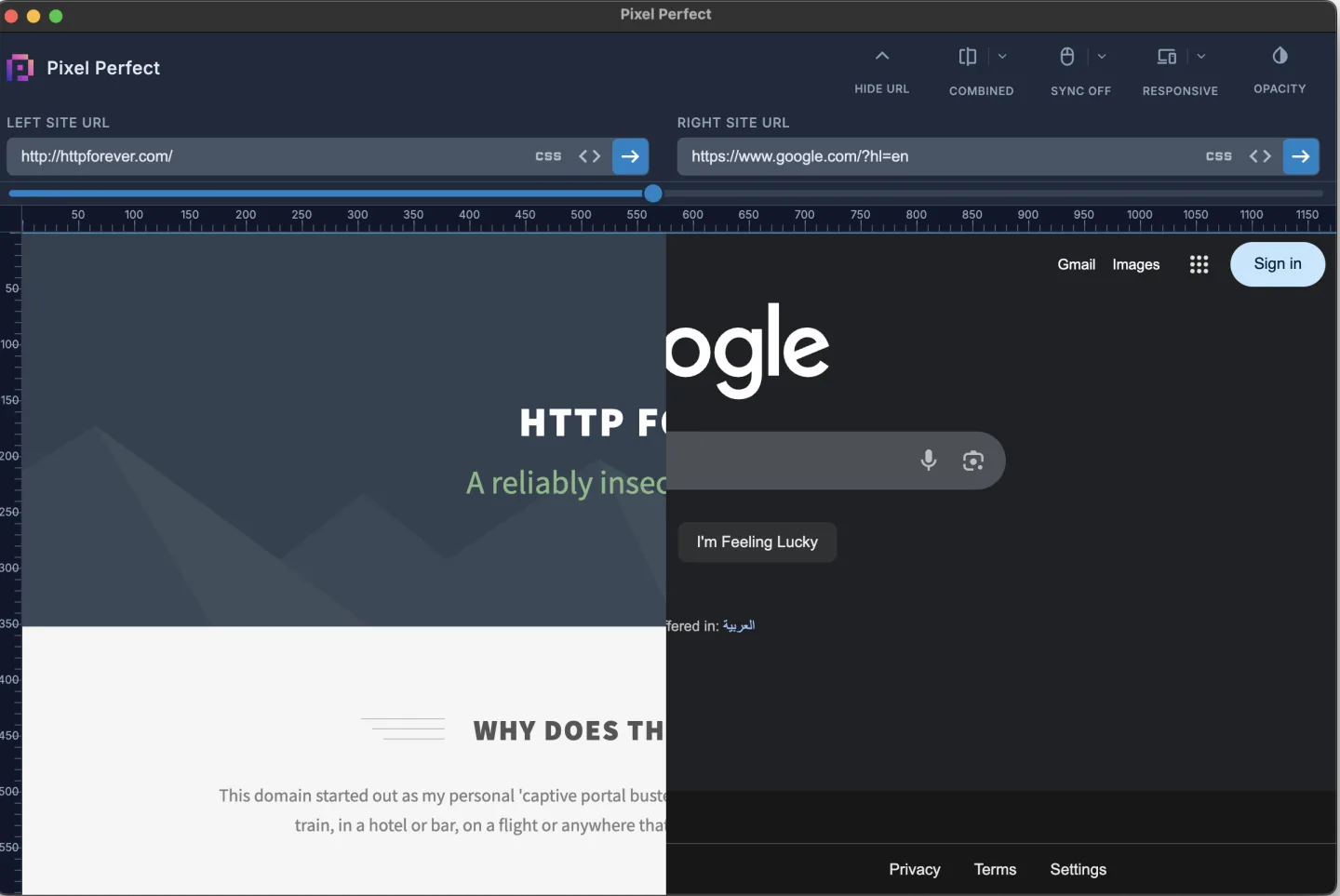
Task: Open the Privacy footer link
Action: coord(915,869)
